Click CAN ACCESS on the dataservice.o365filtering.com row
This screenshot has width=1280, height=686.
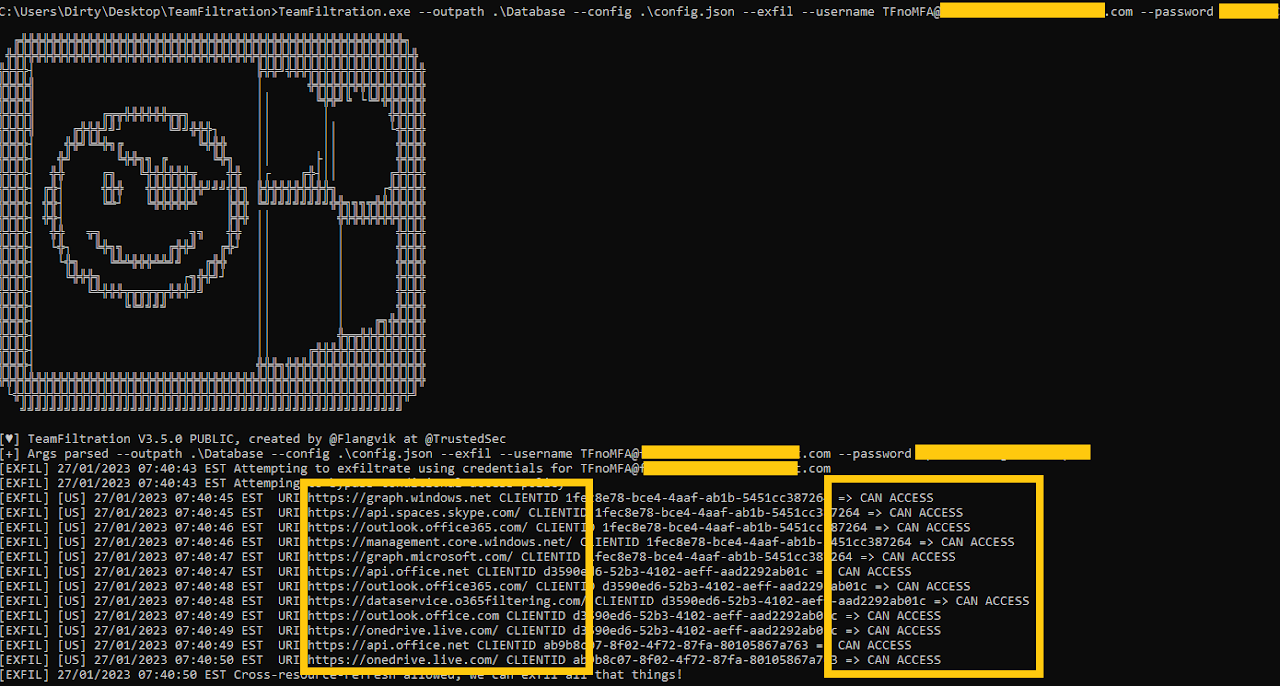992,601
